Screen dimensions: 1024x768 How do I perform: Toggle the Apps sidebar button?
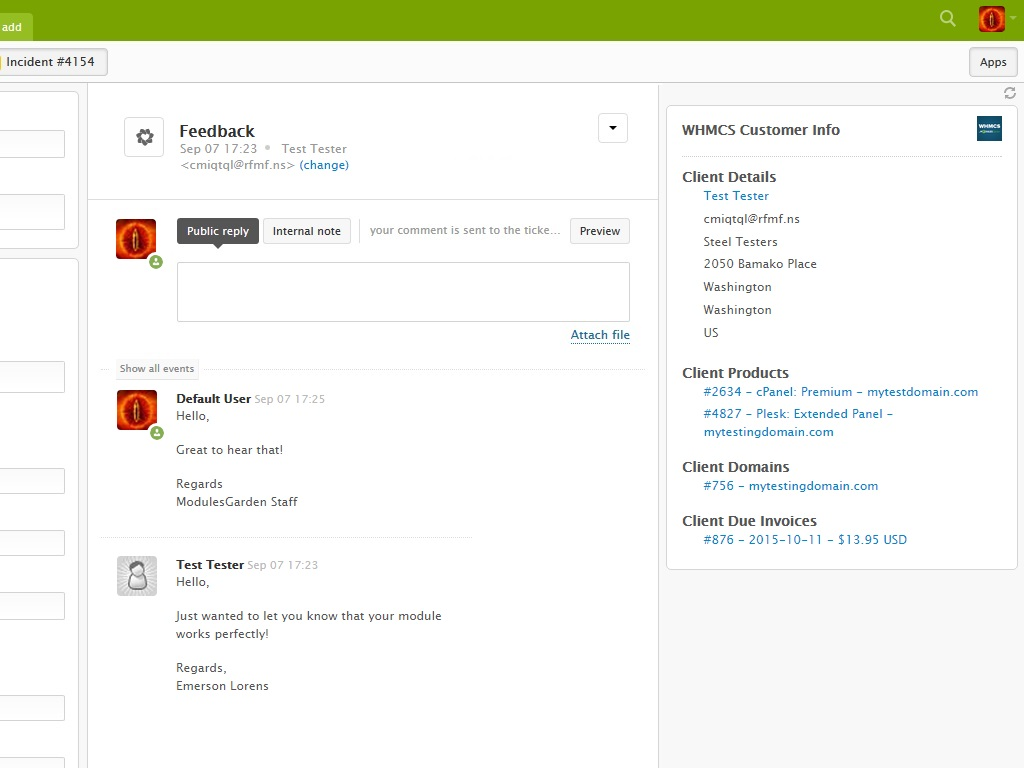[x=992, y=62]
